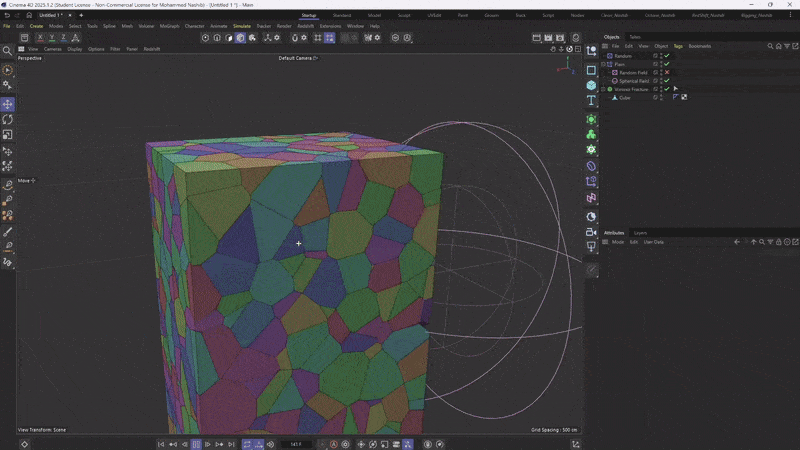Open the Asset Browser icon in the toolbar
Viewport: 800px width, 450px height.
pos(24,38)
